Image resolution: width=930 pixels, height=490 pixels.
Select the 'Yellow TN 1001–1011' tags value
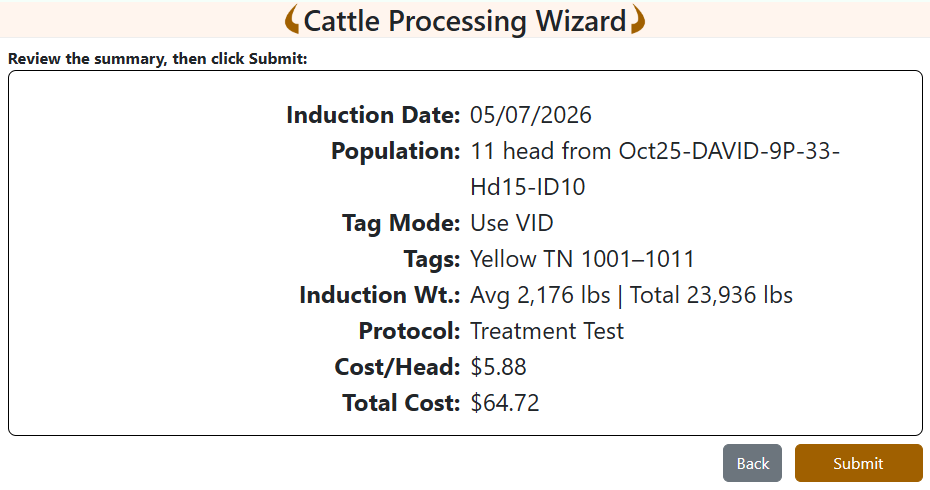(582, 259)
